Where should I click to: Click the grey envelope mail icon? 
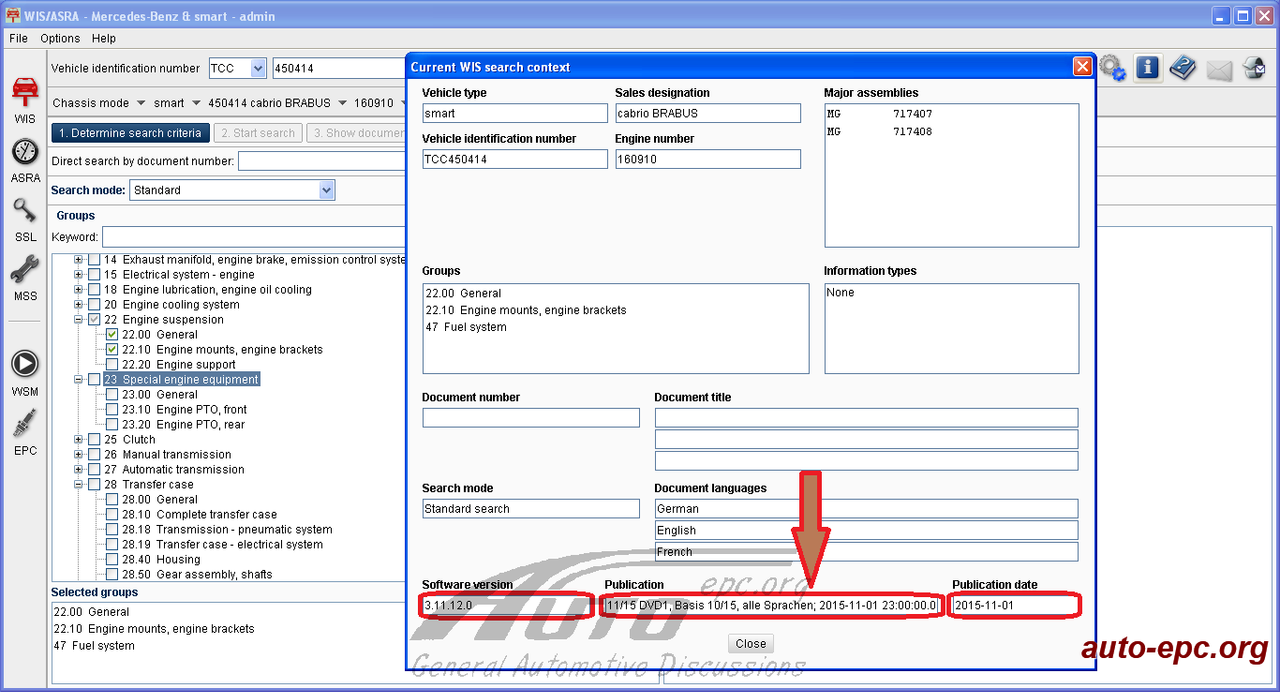click(x=1219, y=69)
